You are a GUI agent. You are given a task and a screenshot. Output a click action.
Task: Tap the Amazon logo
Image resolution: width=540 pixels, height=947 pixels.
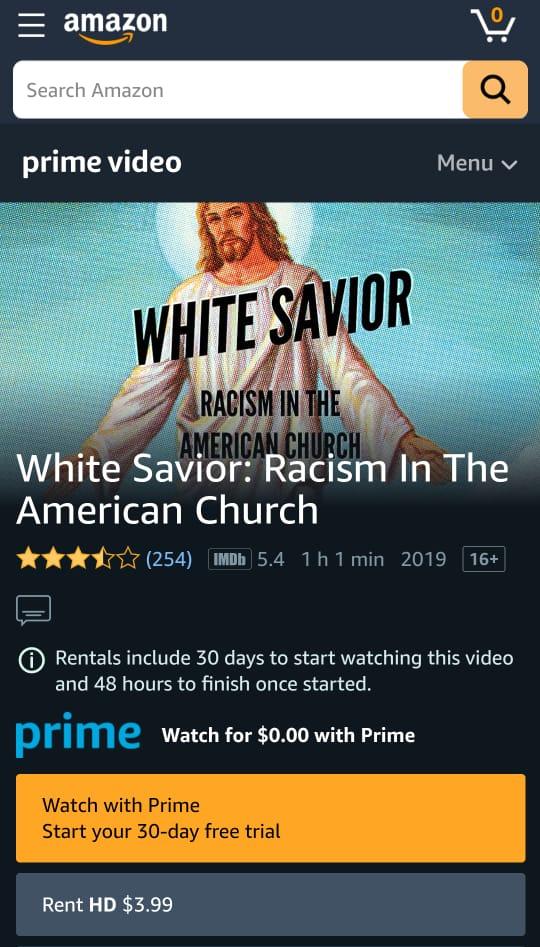(115, 28)
